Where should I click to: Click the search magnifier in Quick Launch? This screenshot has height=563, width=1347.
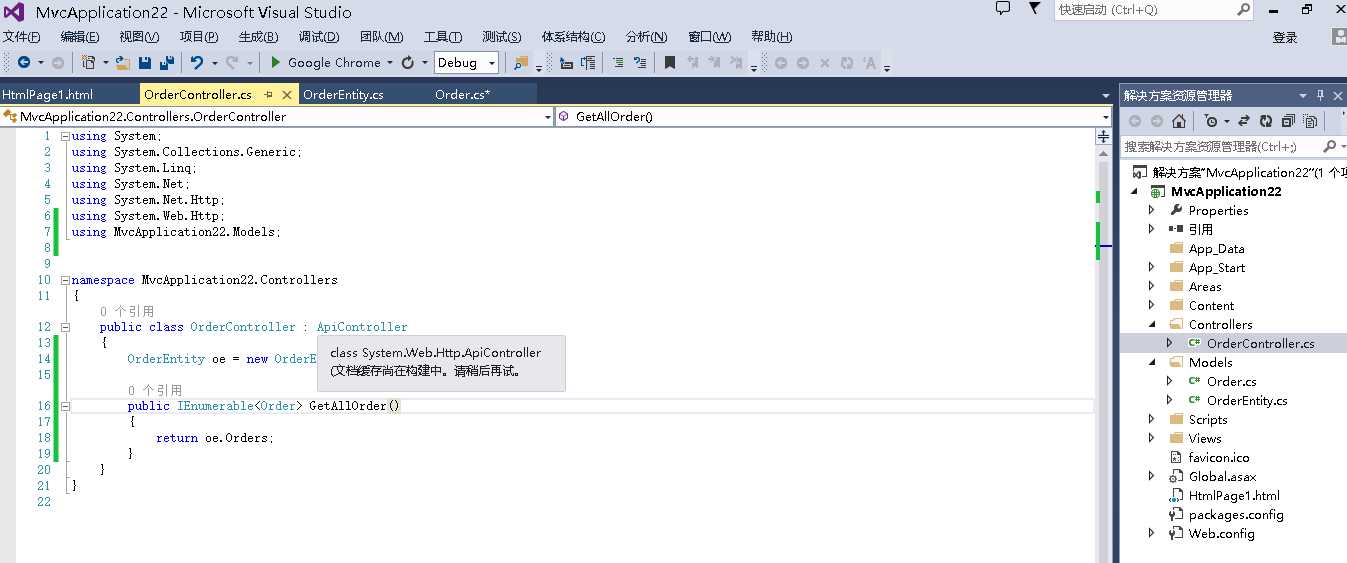coord(1243,9)
